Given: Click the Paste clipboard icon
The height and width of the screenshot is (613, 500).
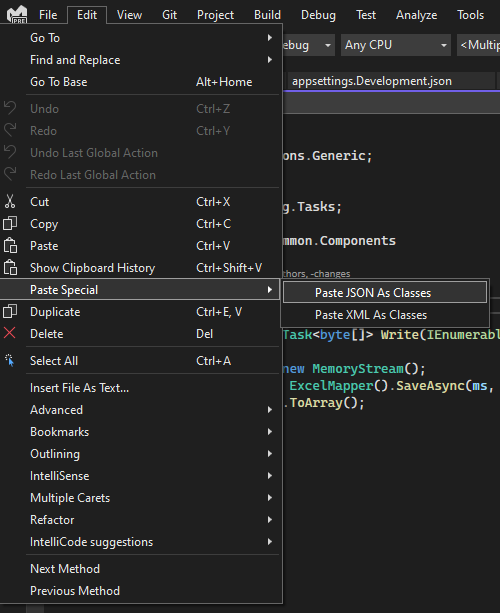Looking at the screenshot, I should pyautogui.click(x=10, y=246).
